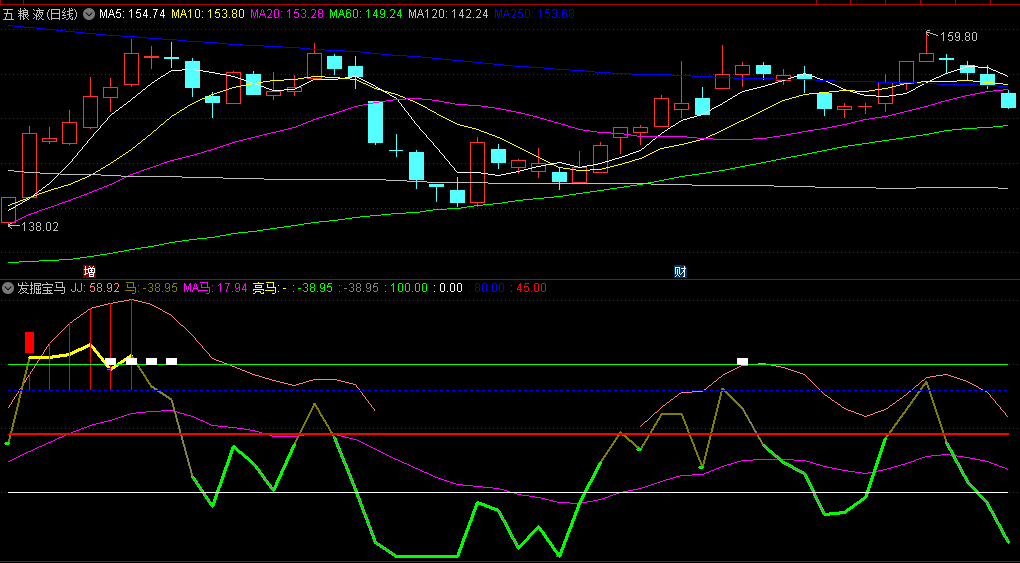Click the MA5: 154.74 label
The image size is (1020, 563).
coord(132,14)
